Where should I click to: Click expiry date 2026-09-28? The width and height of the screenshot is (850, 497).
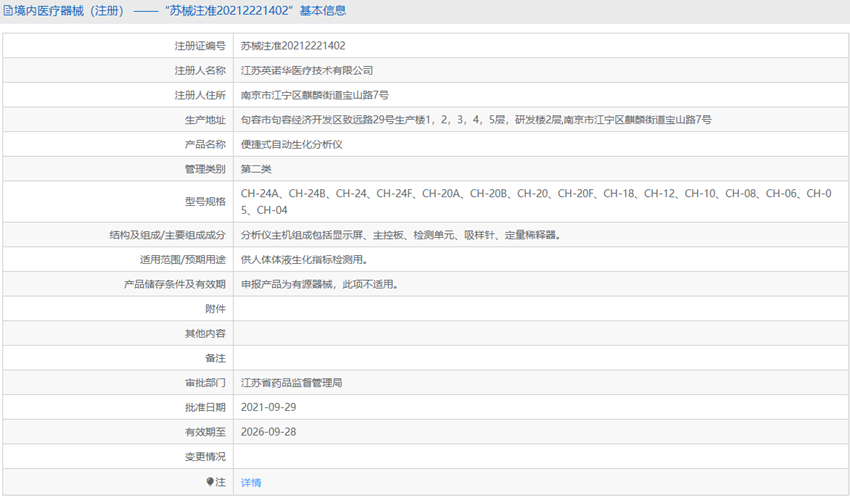click(268, 432)
